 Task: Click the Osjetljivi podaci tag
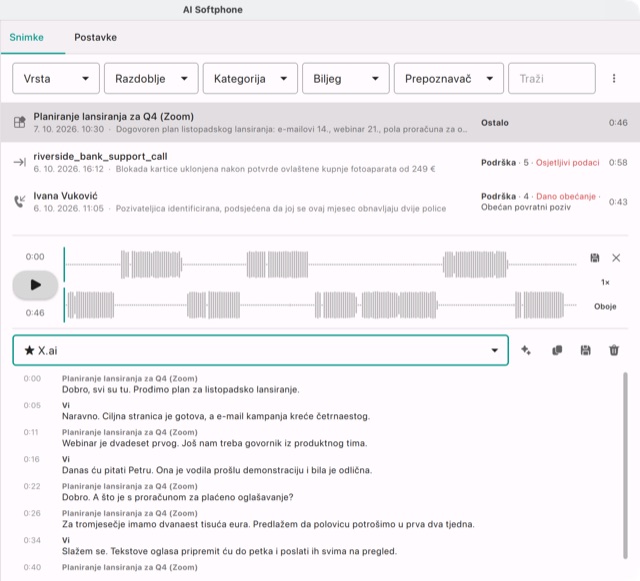567,163
